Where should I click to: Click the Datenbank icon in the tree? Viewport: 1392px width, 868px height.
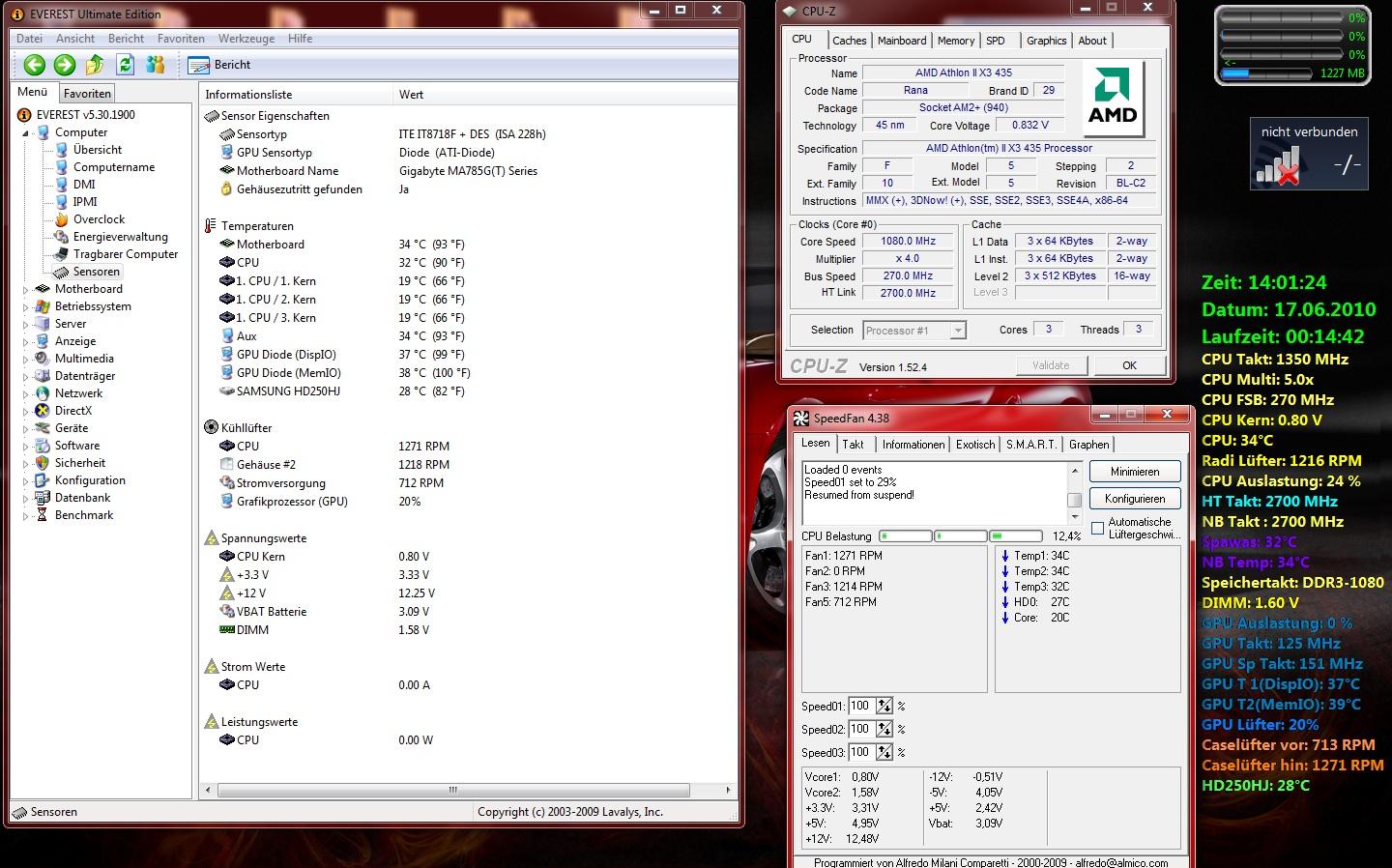point(42,498)
